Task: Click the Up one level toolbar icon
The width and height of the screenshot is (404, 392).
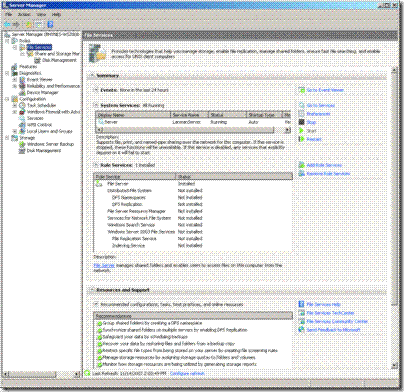Action: [29, 24]
